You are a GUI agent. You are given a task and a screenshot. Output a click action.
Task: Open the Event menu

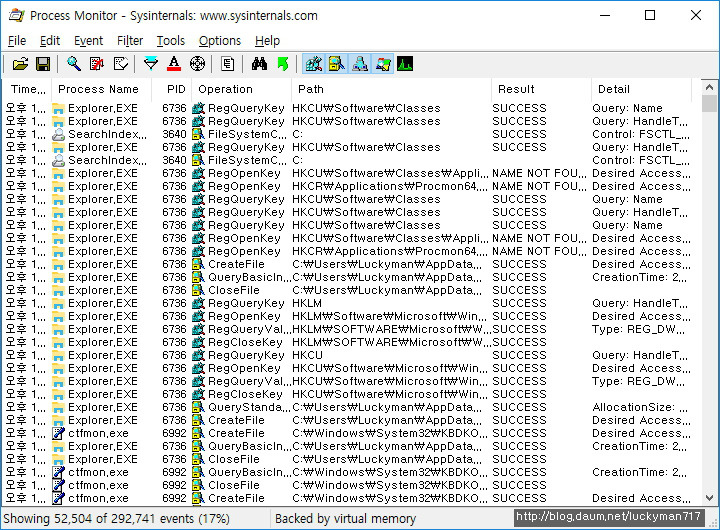[x=88, y=41]
